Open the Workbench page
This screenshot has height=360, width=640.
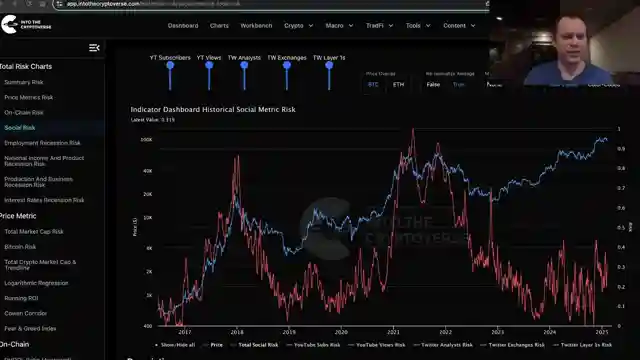point(256,25)
